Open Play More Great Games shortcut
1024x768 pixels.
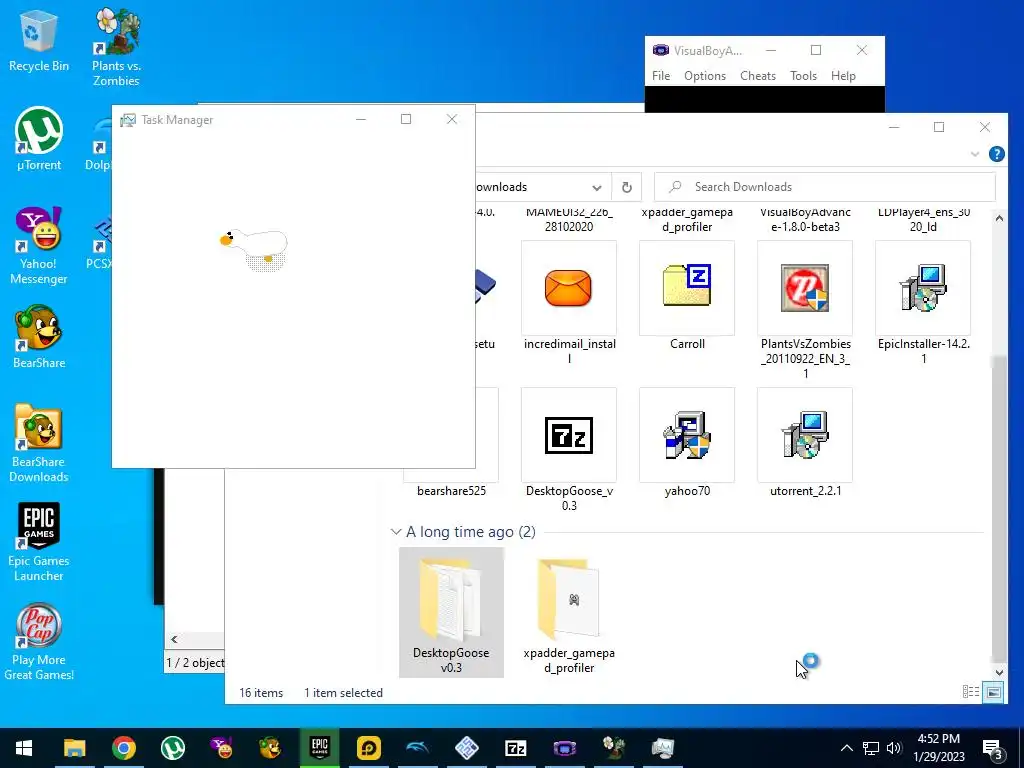[x=39, y=642]
